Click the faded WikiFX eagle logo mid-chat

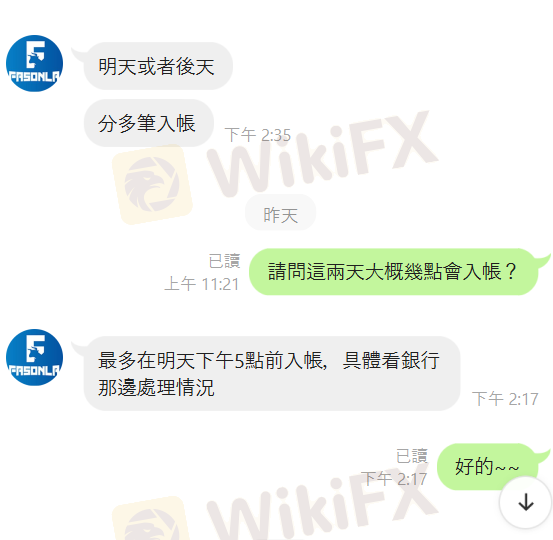[152, 184]
